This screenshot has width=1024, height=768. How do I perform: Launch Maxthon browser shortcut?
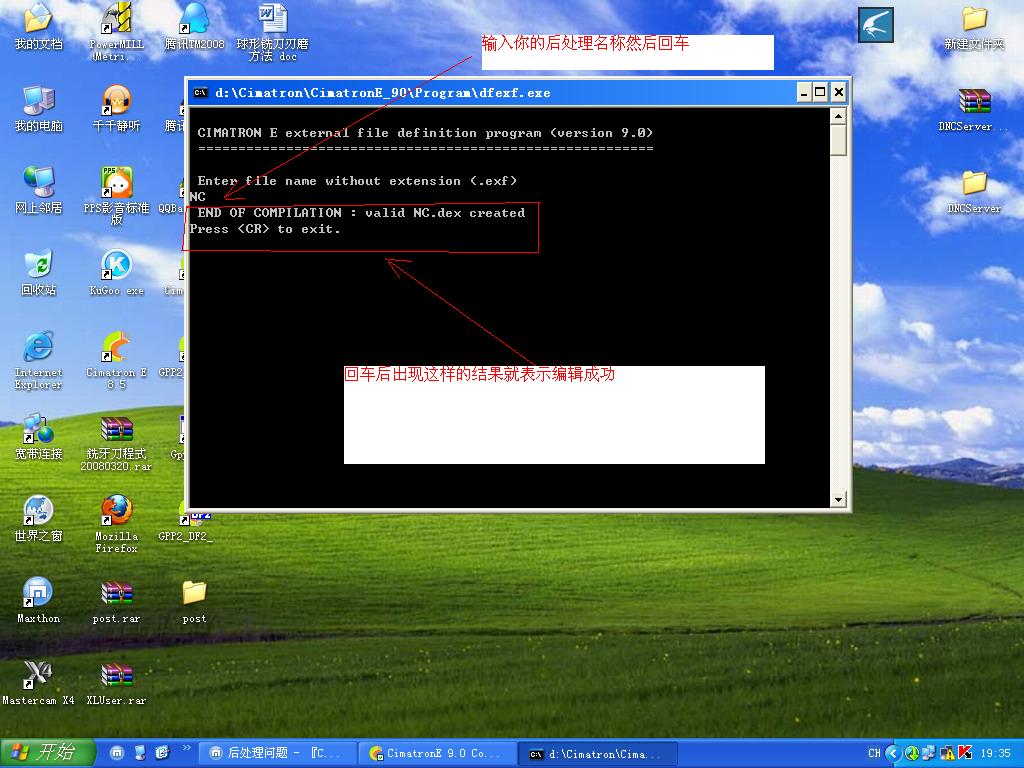coord(39,601)
